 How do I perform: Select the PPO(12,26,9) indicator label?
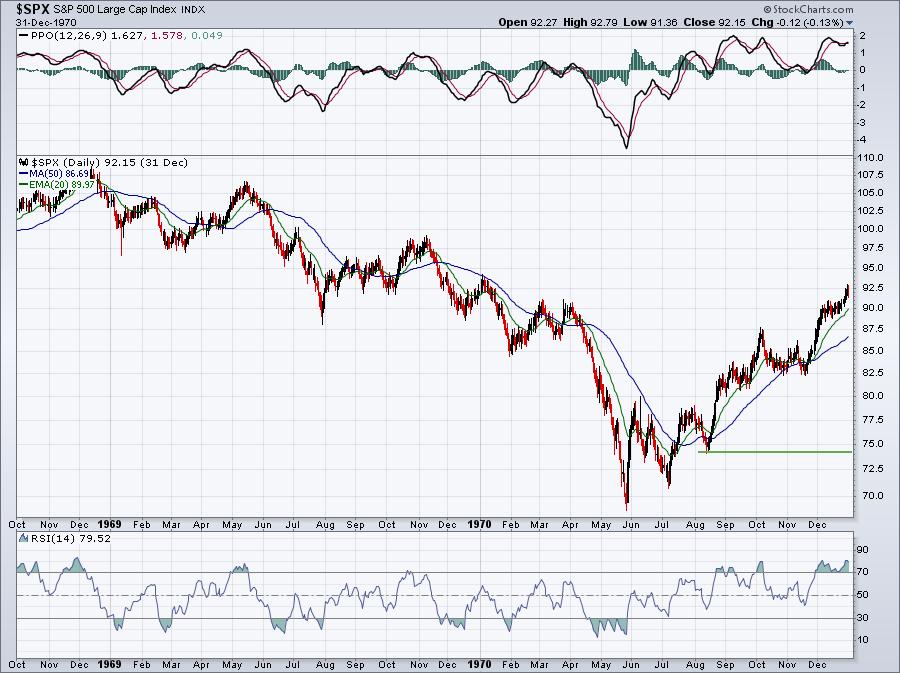tap(70, 35)
